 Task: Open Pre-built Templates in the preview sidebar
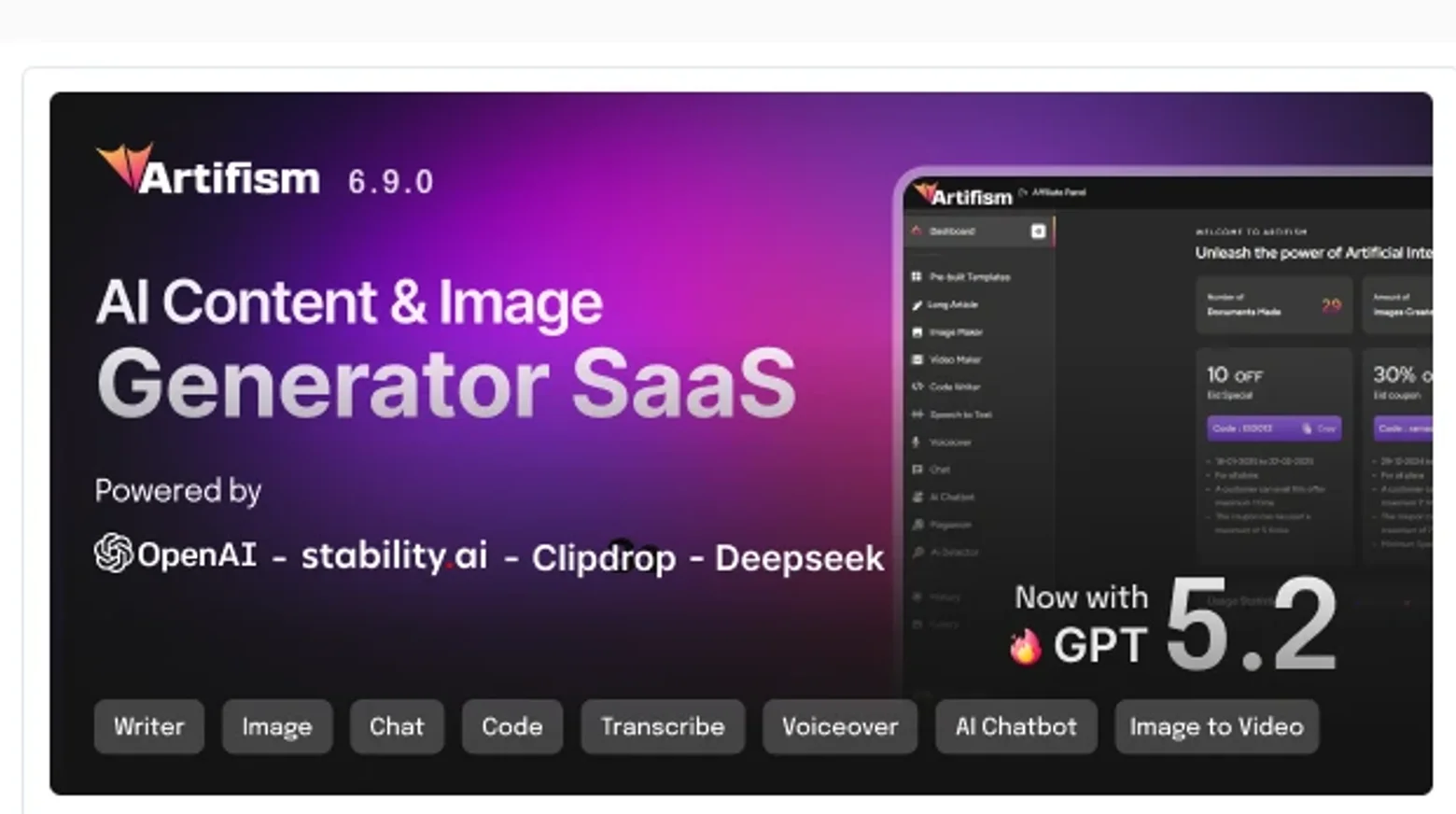pos(970,276)
